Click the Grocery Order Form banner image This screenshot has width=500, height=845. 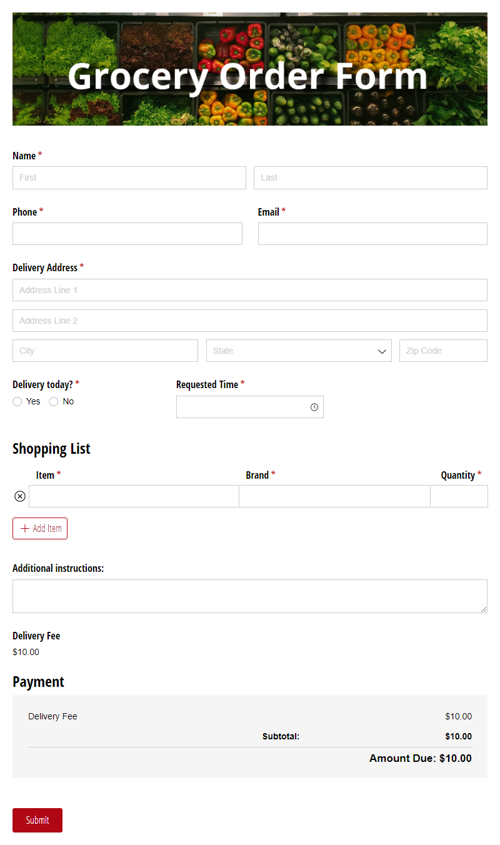tap(250, 69)
